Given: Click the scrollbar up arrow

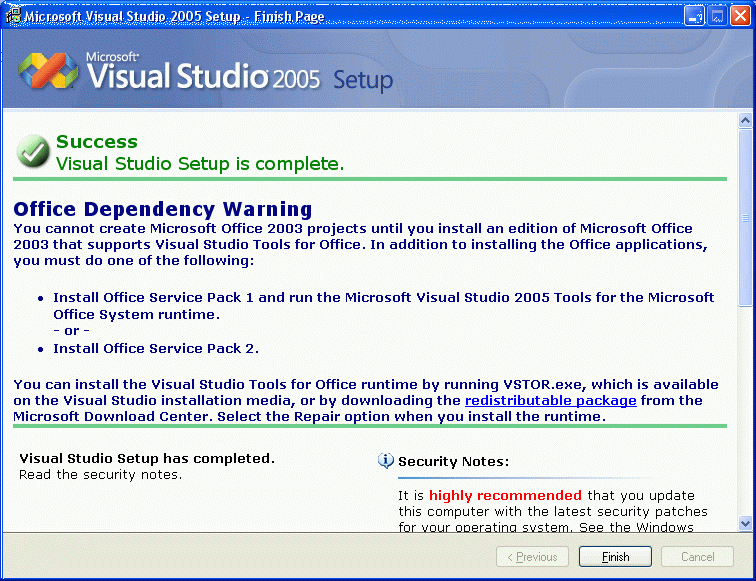Looking at the screenshot, I should [x=745, y=121].
